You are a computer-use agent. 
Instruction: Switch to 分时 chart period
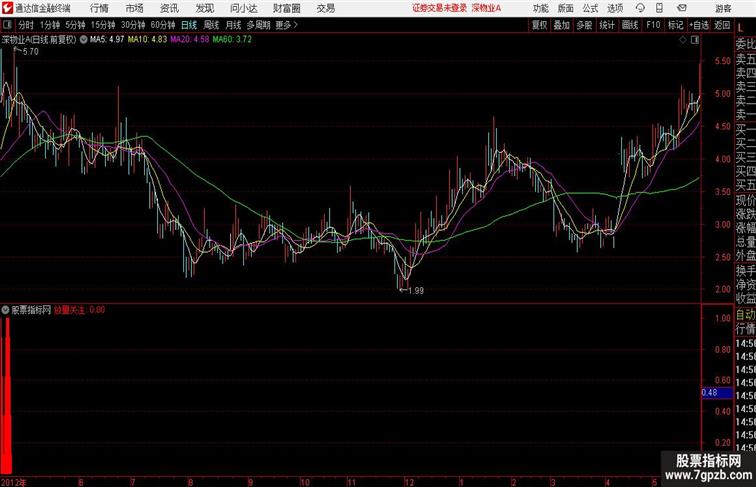click(26, 25)
